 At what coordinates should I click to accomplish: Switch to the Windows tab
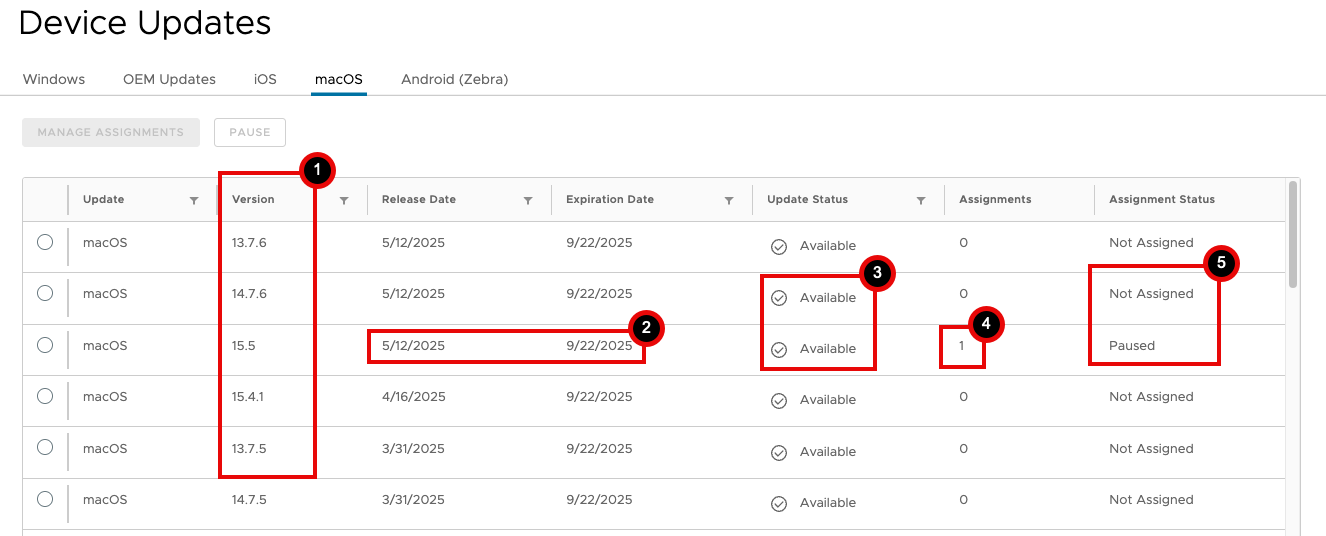(x=54, y=79)
